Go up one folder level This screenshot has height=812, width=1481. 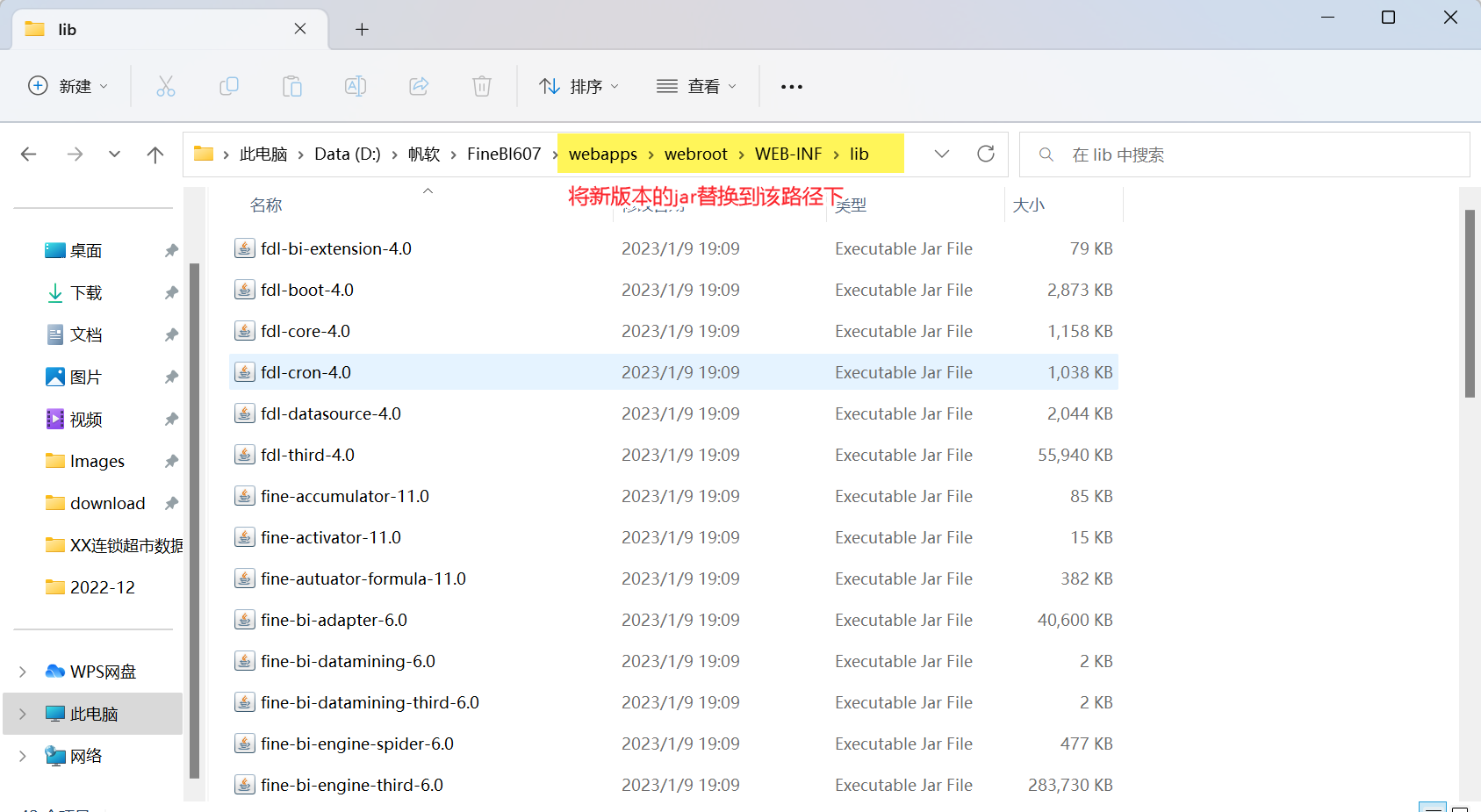[155, 154]
